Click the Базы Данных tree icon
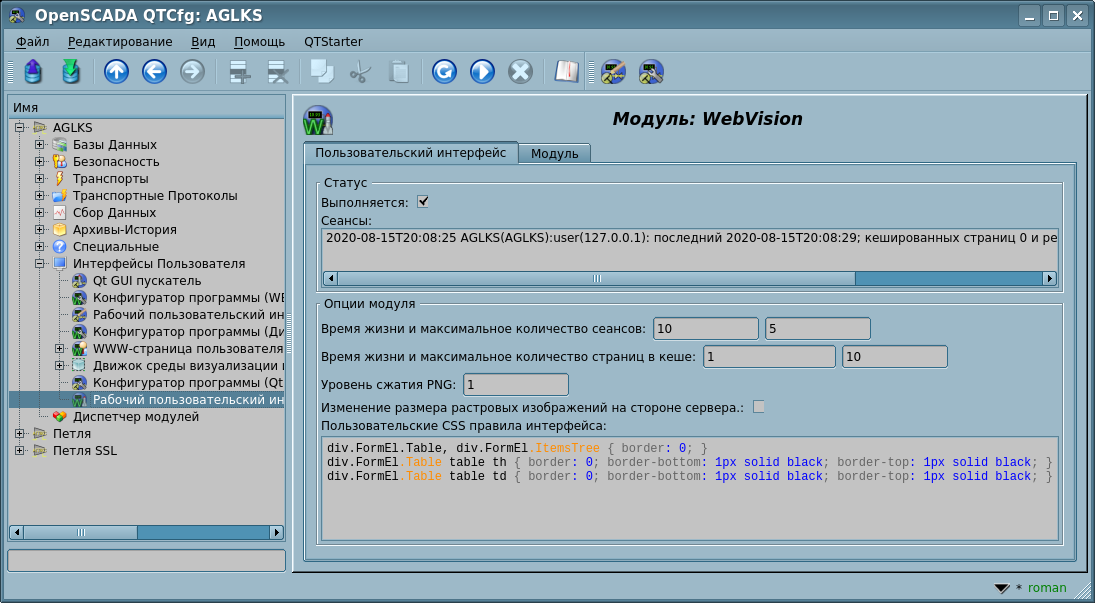 [x=60, y=145]
